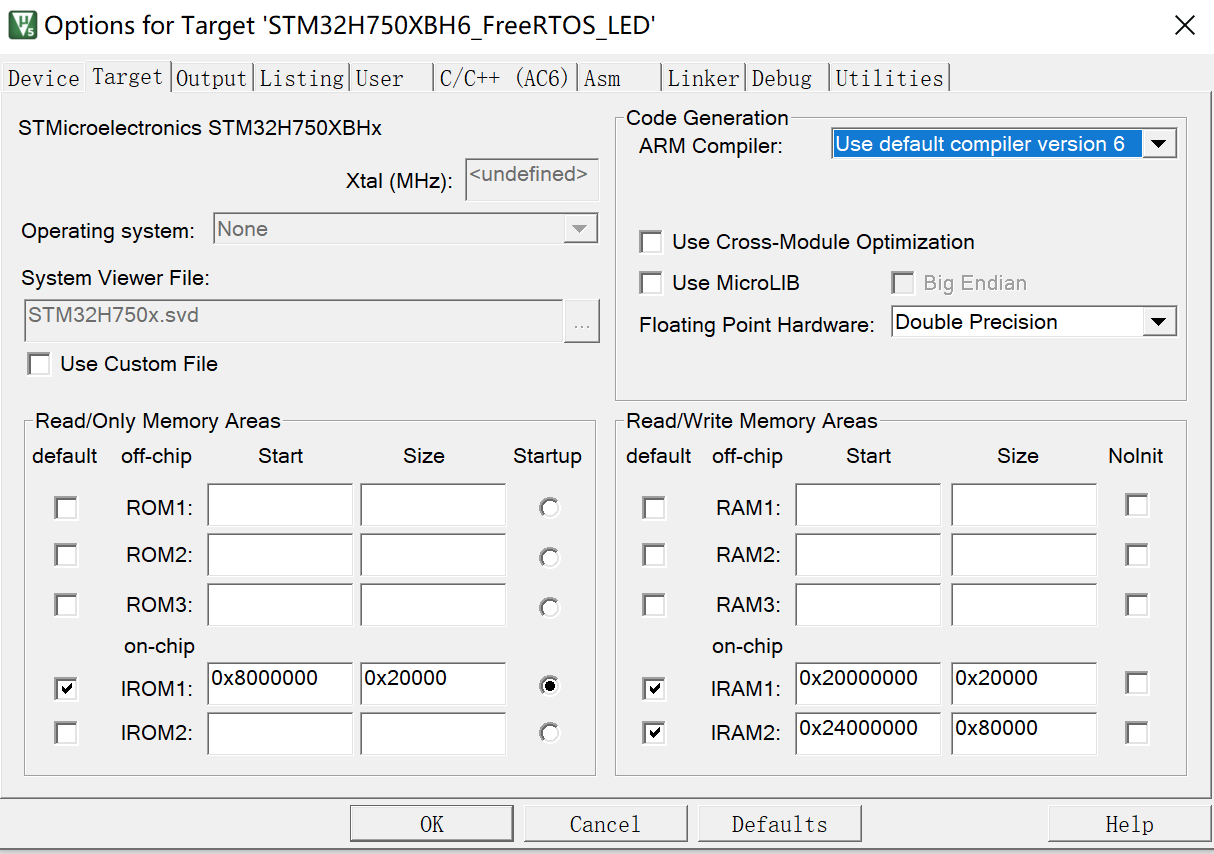Click the ROM2 Start address field
Viewport: 1214px width, 854px height.
[x=280, y=554]
